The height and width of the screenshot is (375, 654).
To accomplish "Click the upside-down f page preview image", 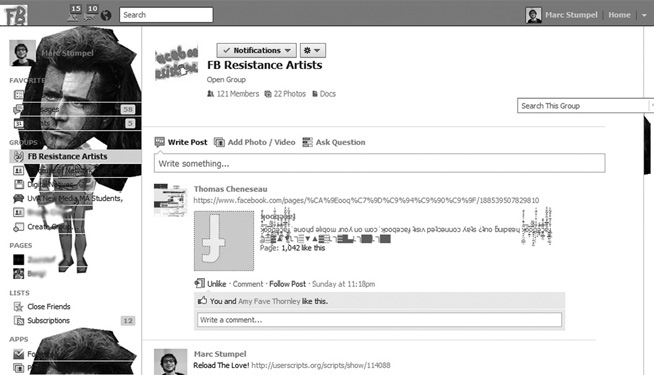I will 224,241.
